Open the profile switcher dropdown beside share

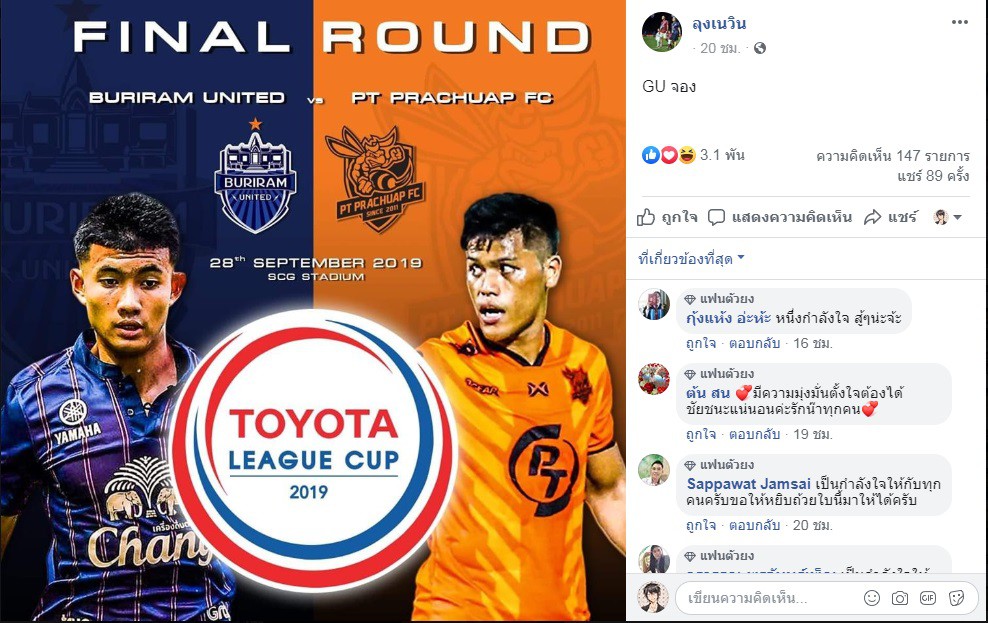click(x=948, y=217)
